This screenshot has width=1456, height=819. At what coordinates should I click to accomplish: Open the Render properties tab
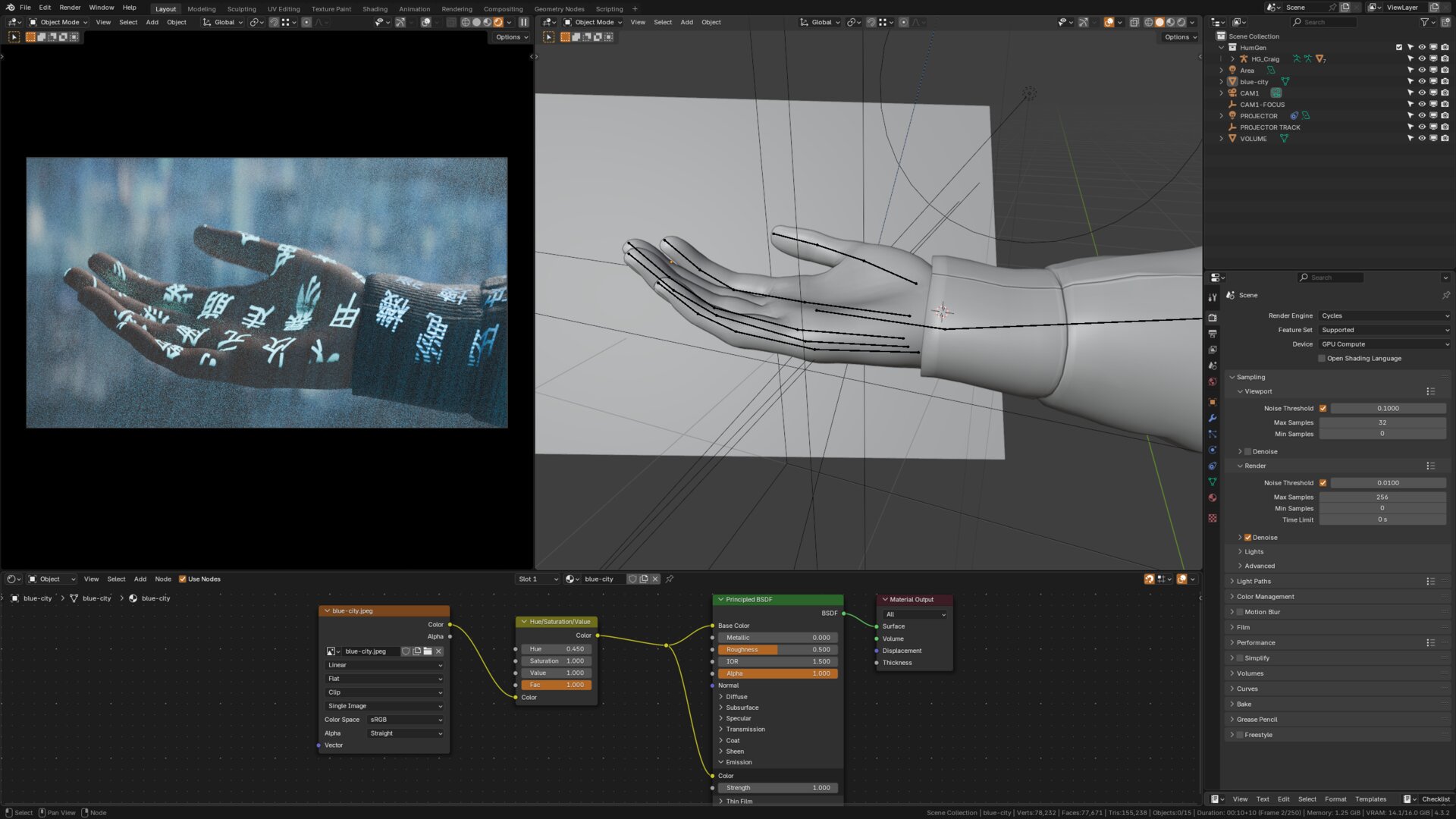(1213, 318)
